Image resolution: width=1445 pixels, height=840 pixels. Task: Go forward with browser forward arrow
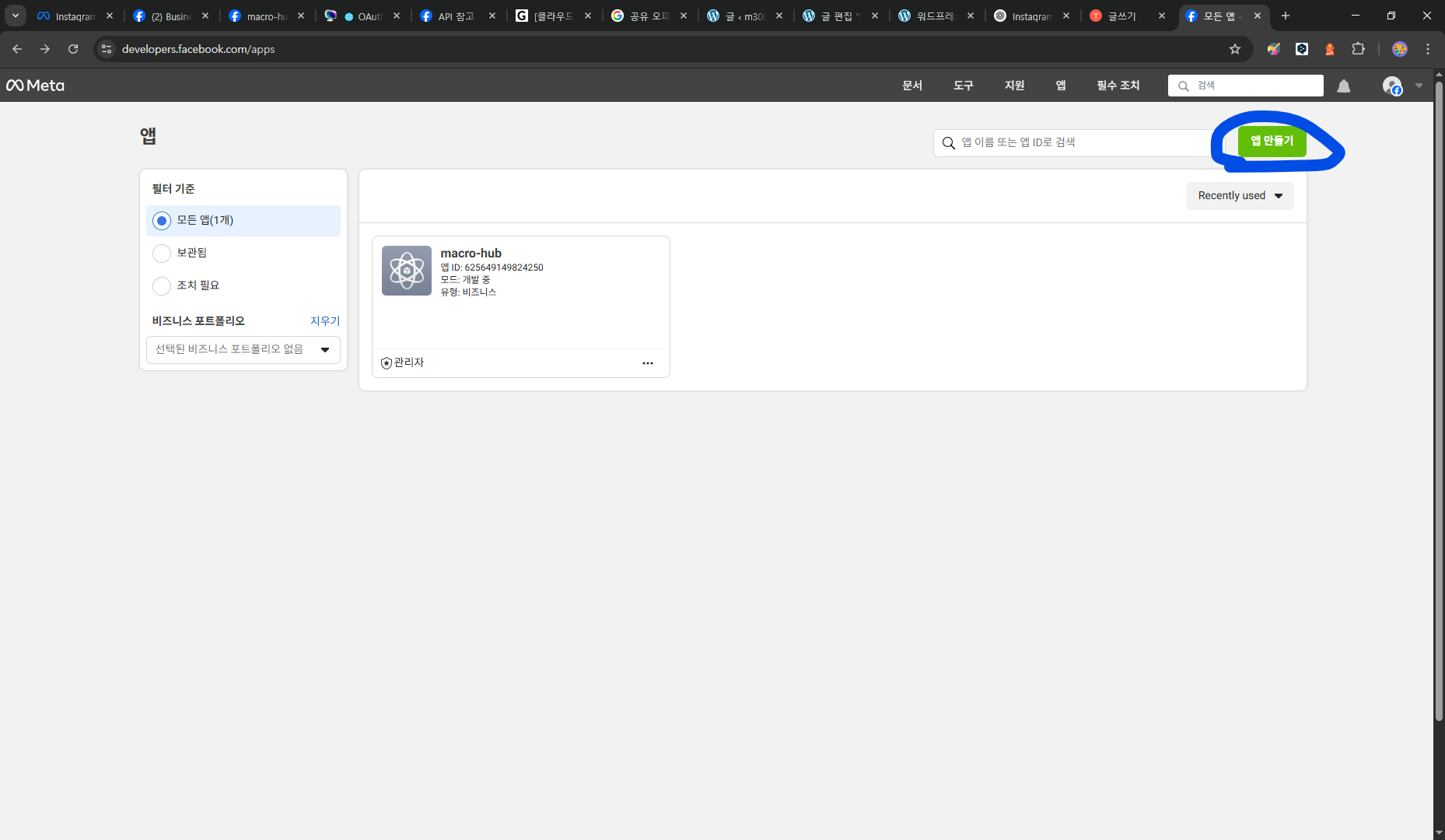pos(45,49)
